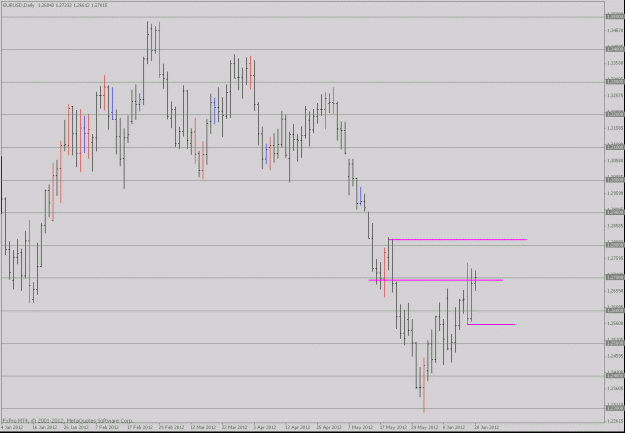
Task: Click the '12 Mar 2012' date label
Action: point(203,427)
